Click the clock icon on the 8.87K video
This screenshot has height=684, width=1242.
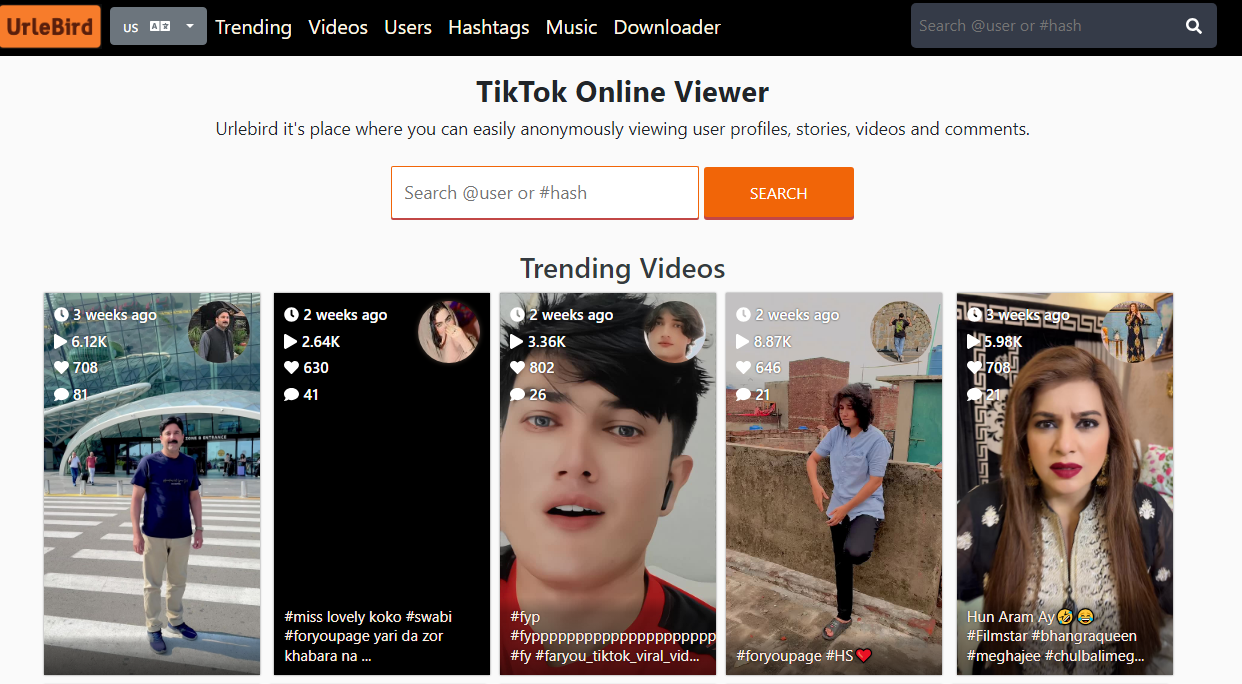click(743, 315)
